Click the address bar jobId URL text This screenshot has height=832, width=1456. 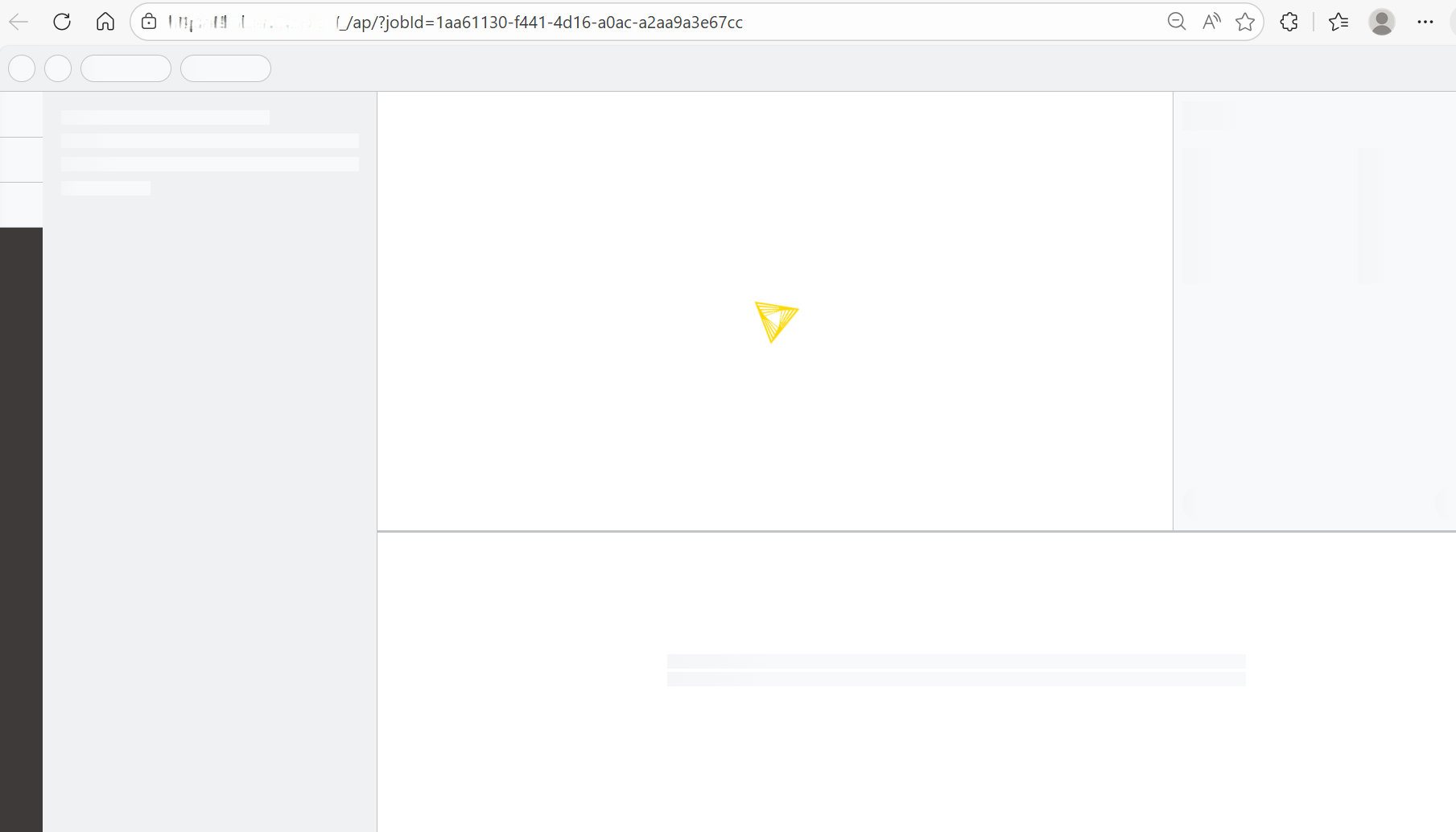coord(539,23)
